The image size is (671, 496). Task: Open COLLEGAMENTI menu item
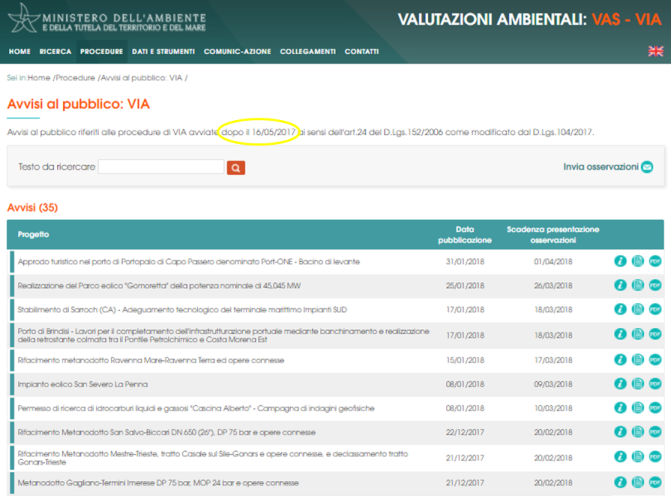pos(308,51)
